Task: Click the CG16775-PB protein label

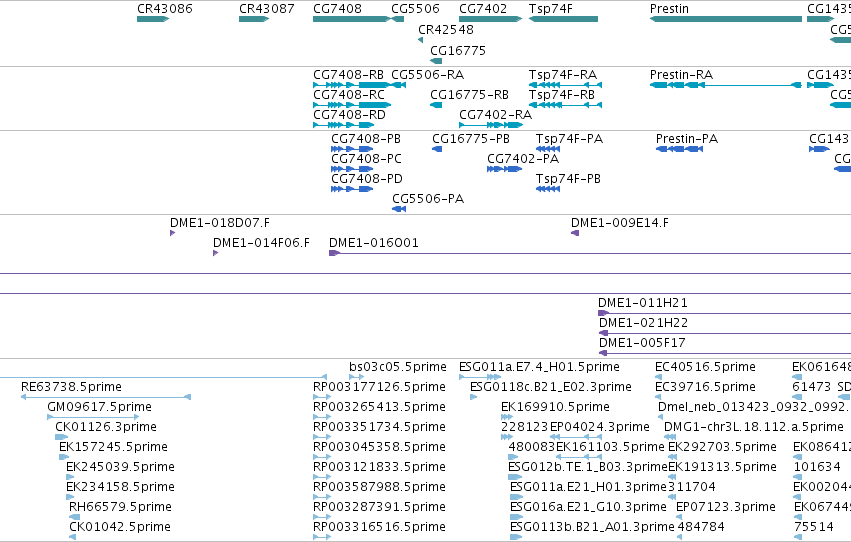Action: click(471, 139)
